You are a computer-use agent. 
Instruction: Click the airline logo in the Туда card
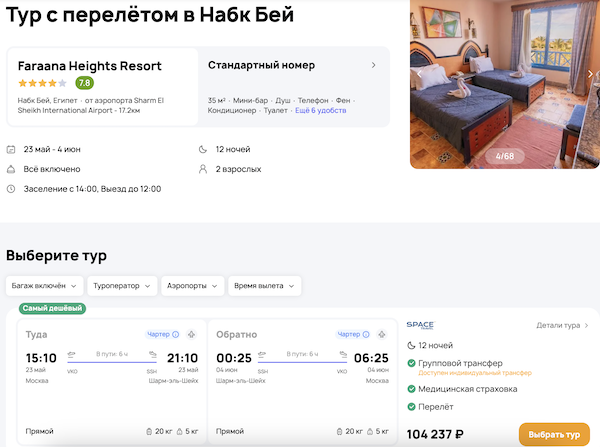pos(192,334)
